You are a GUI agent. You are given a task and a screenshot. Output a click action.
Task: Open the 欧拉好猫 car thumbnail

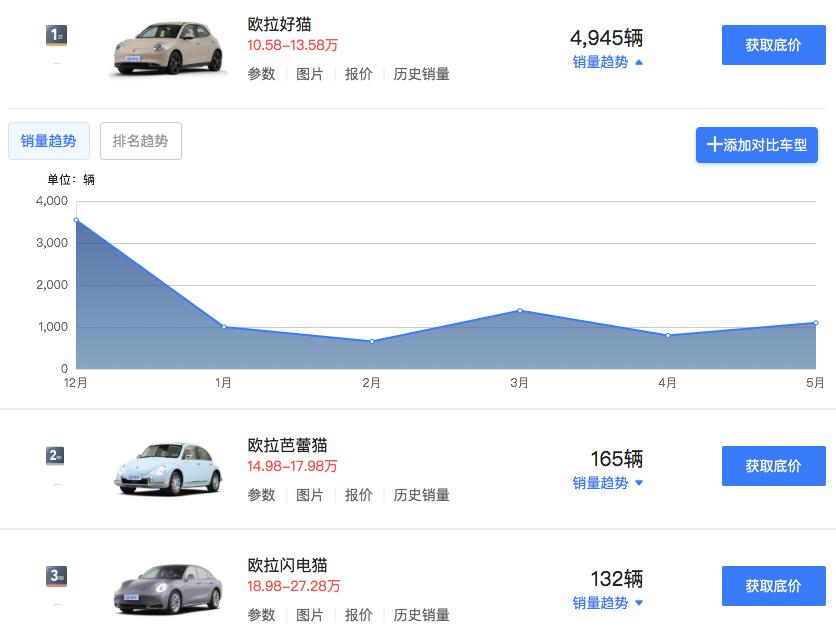click(x=168, y=49)
